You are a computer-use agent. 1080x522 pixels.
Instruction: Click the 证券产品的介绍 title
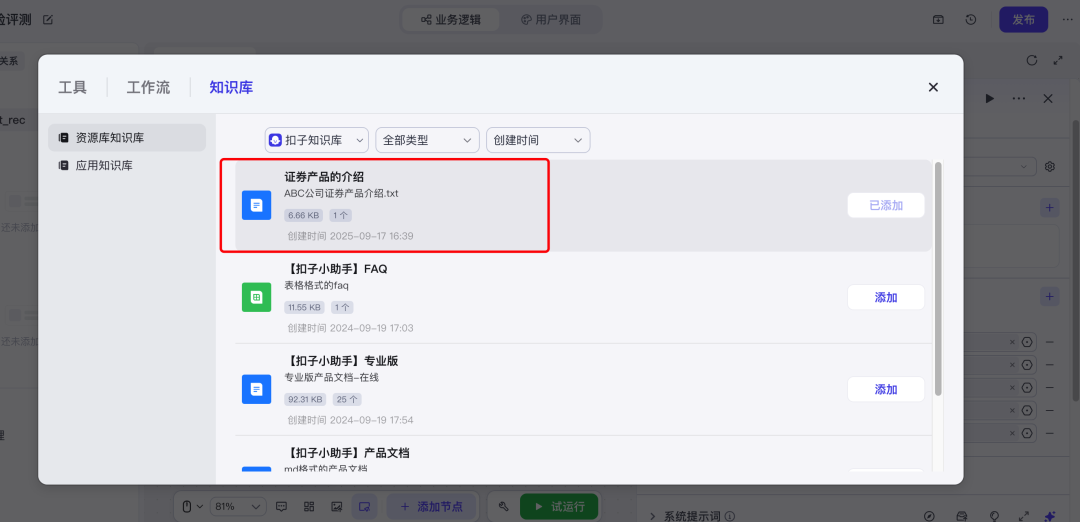click(x=324, y=177)
